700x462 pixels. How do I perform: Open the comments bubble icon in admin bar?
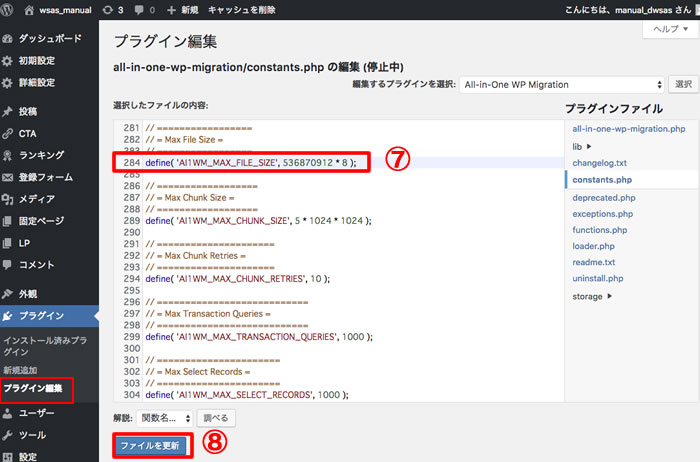(139, 10)
